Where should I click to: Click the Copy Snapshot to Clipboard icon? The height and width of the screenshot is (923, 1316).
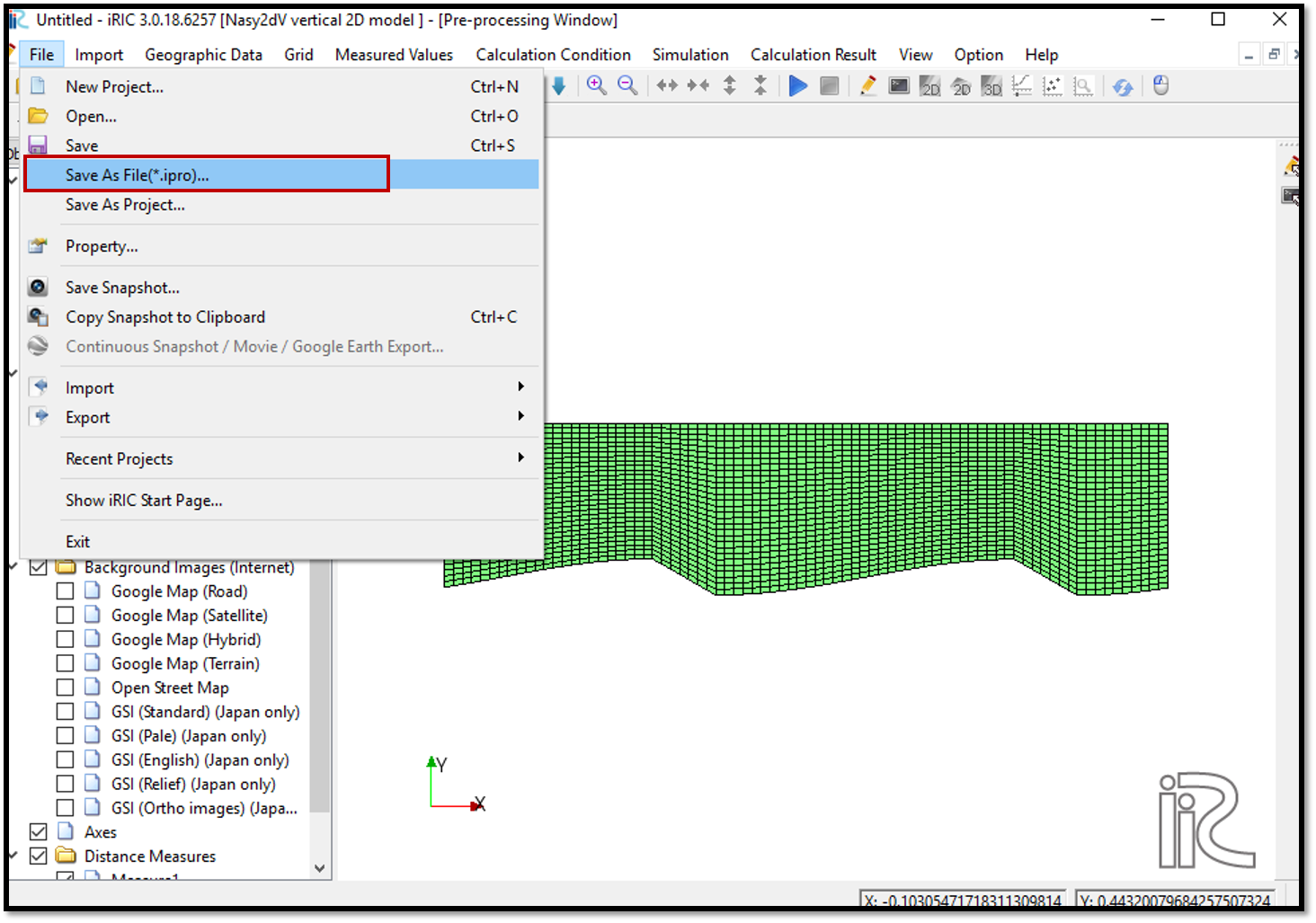[38, 317]
